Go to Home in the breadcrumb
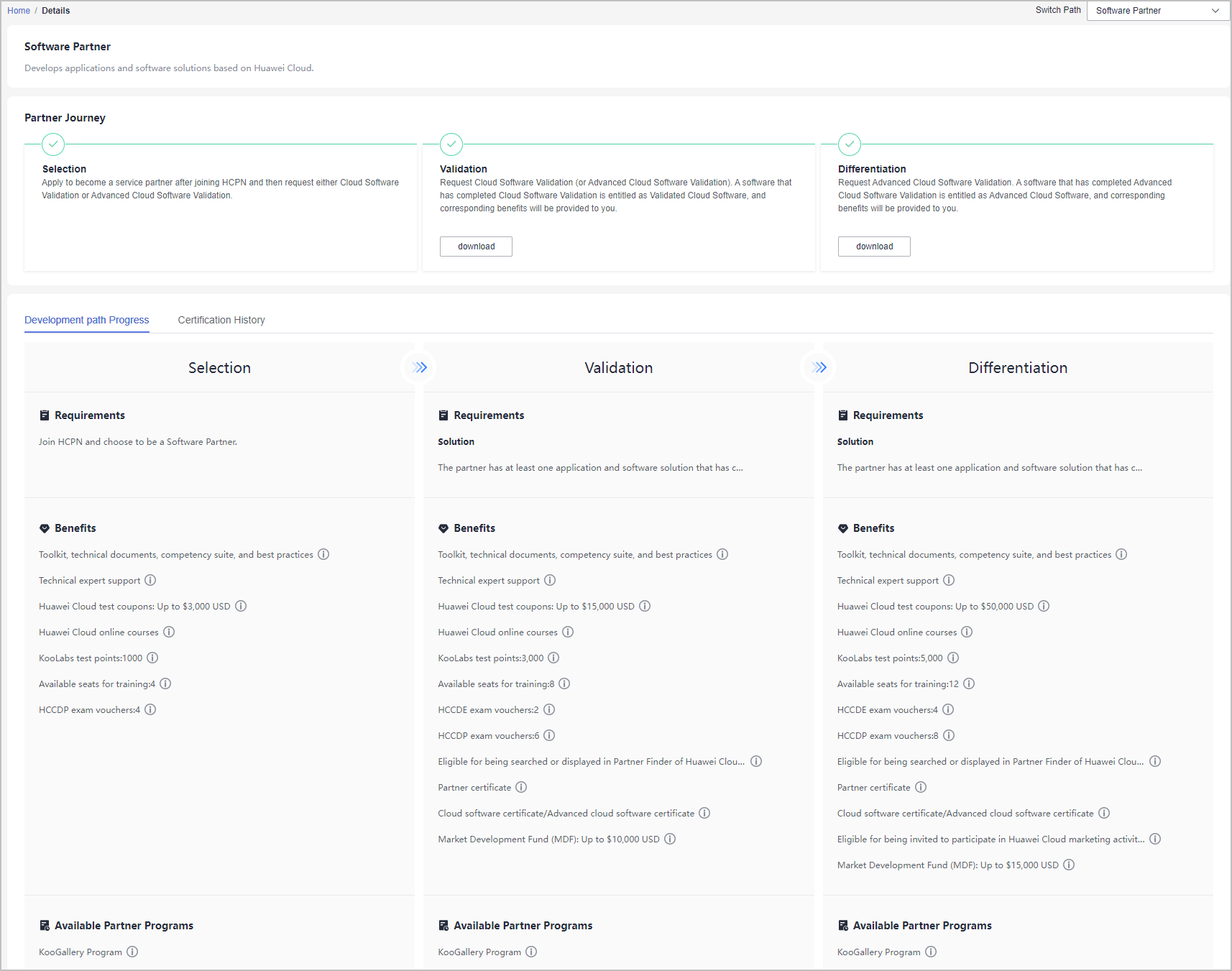Image resolution: width=1232 pixels, height=971 pixels. tap(19, 11)
